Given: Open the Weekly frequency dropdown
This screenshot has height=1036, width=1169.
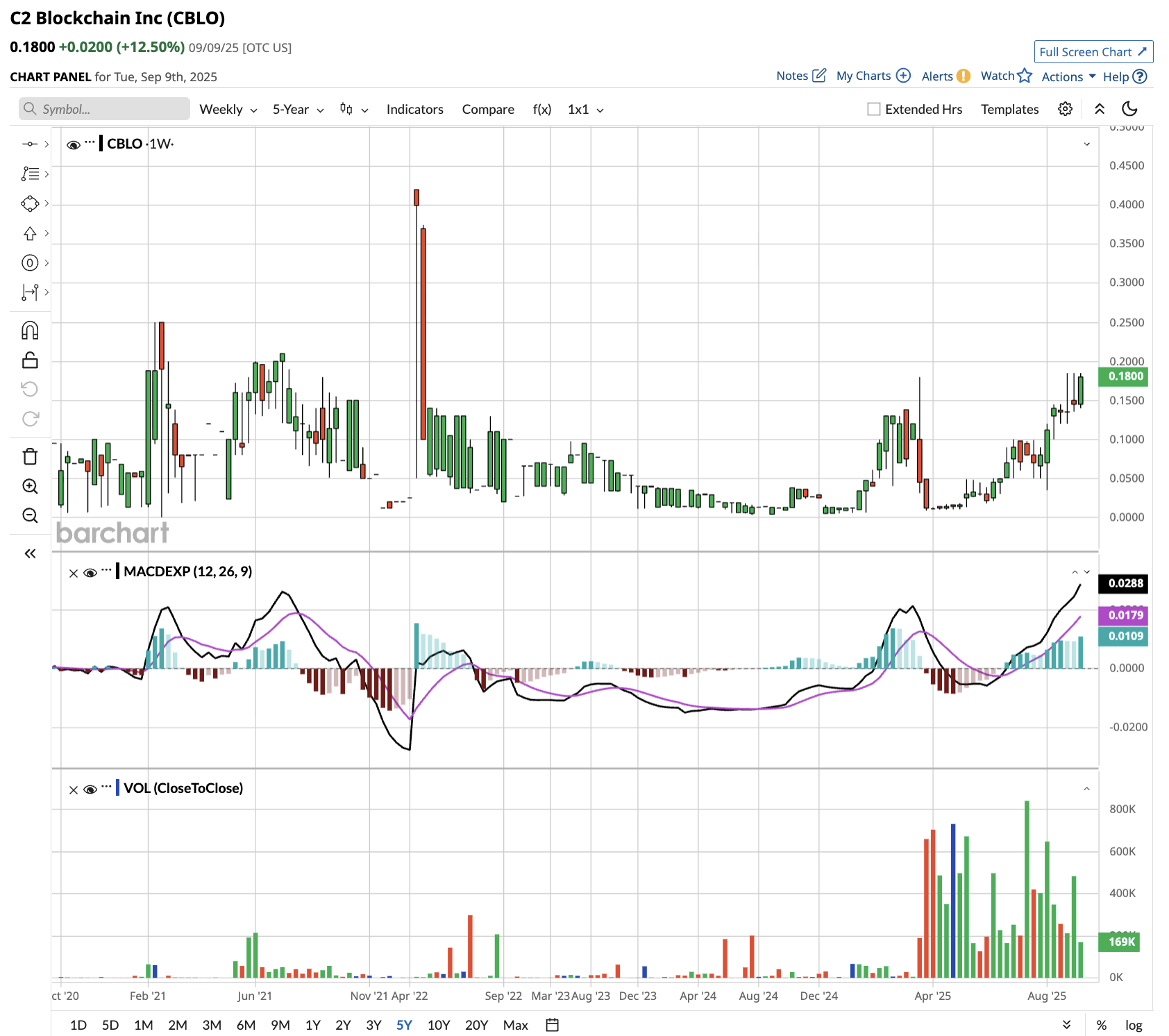Looking at the screenshot, I should click(x=228, y=109).
